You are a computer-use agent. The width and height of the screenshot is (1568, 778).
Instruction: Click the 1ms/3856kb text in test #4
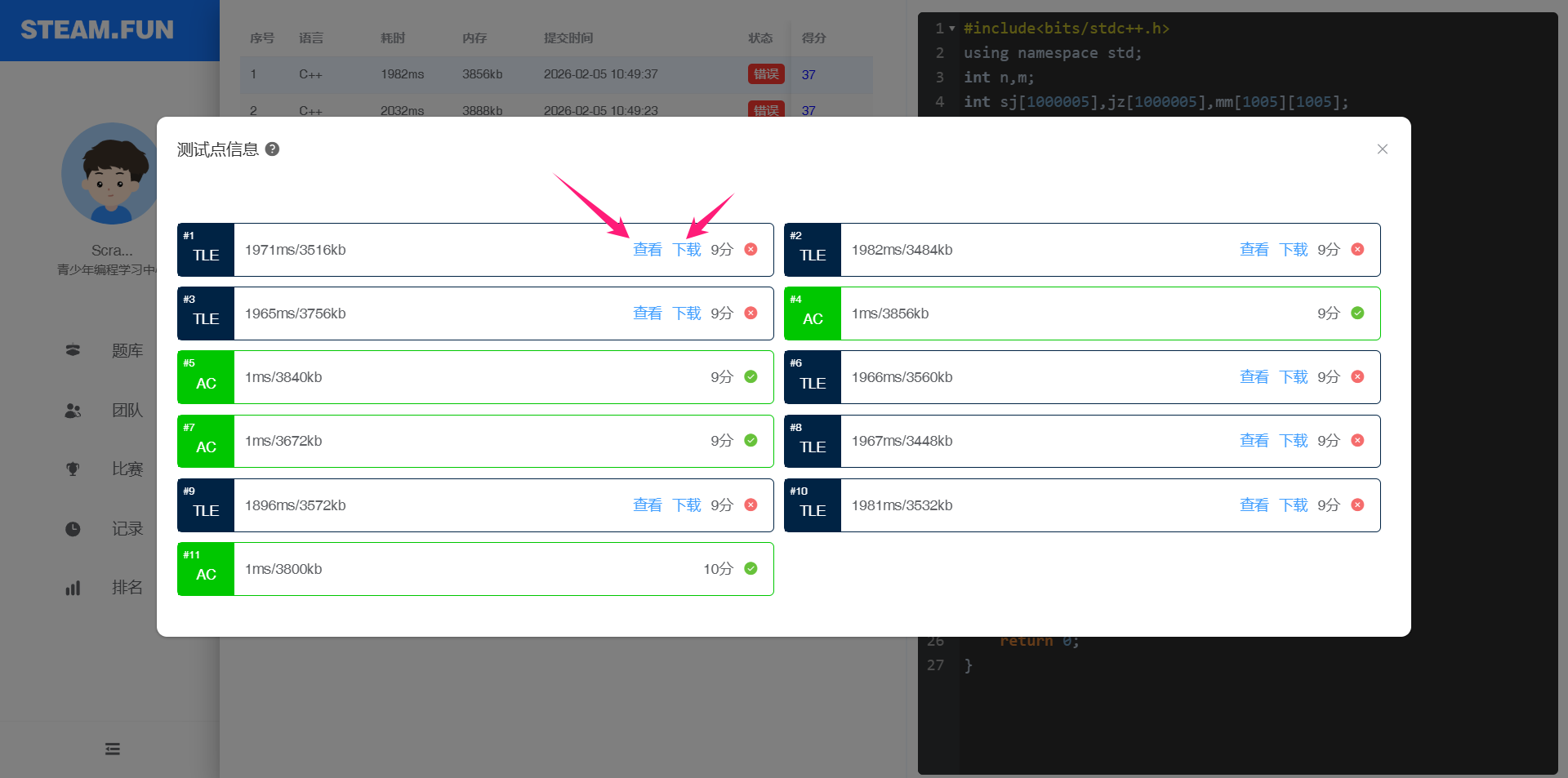(x=890, y=313)
